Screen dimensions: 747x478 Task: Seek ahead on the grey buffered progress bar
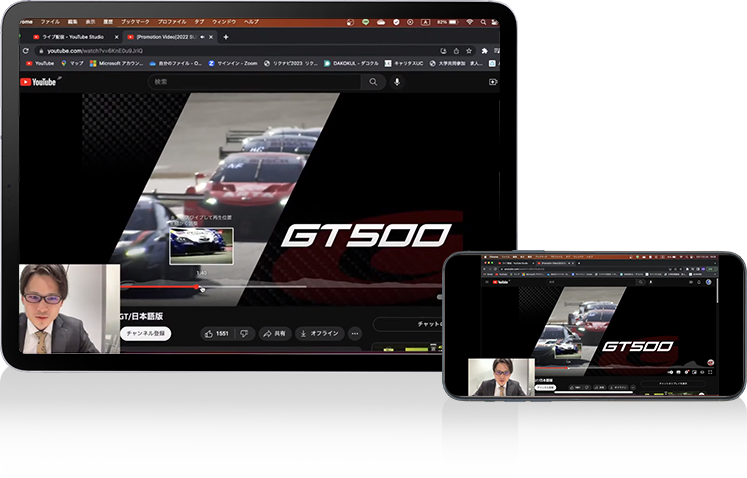tap(252, 286)
